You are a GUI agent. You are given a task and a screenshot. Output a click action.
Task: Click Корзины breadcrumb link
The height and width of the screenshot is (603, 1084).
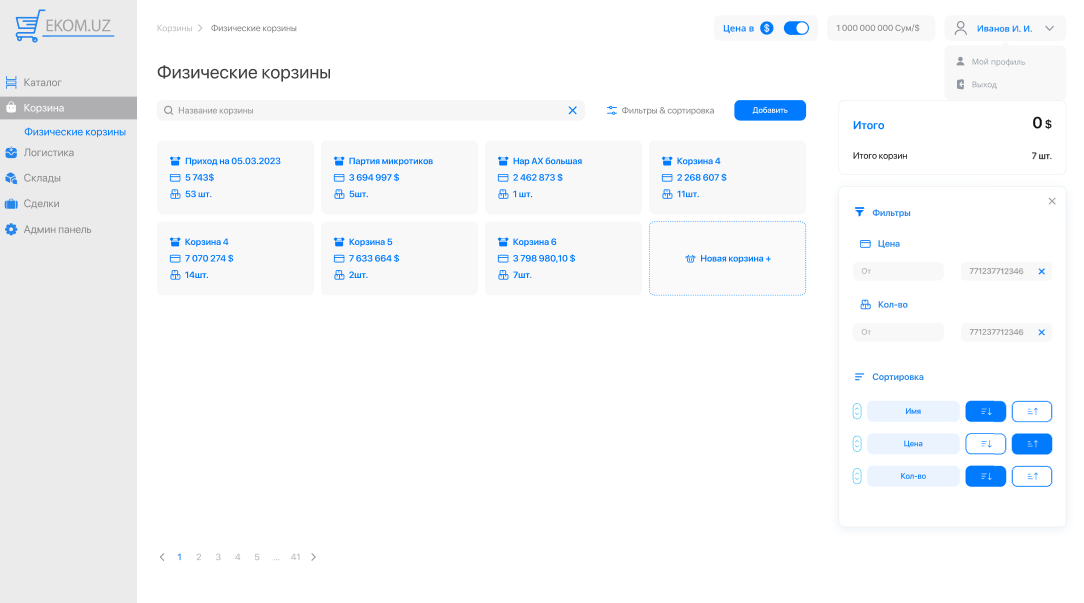click(x=174, y=28)
